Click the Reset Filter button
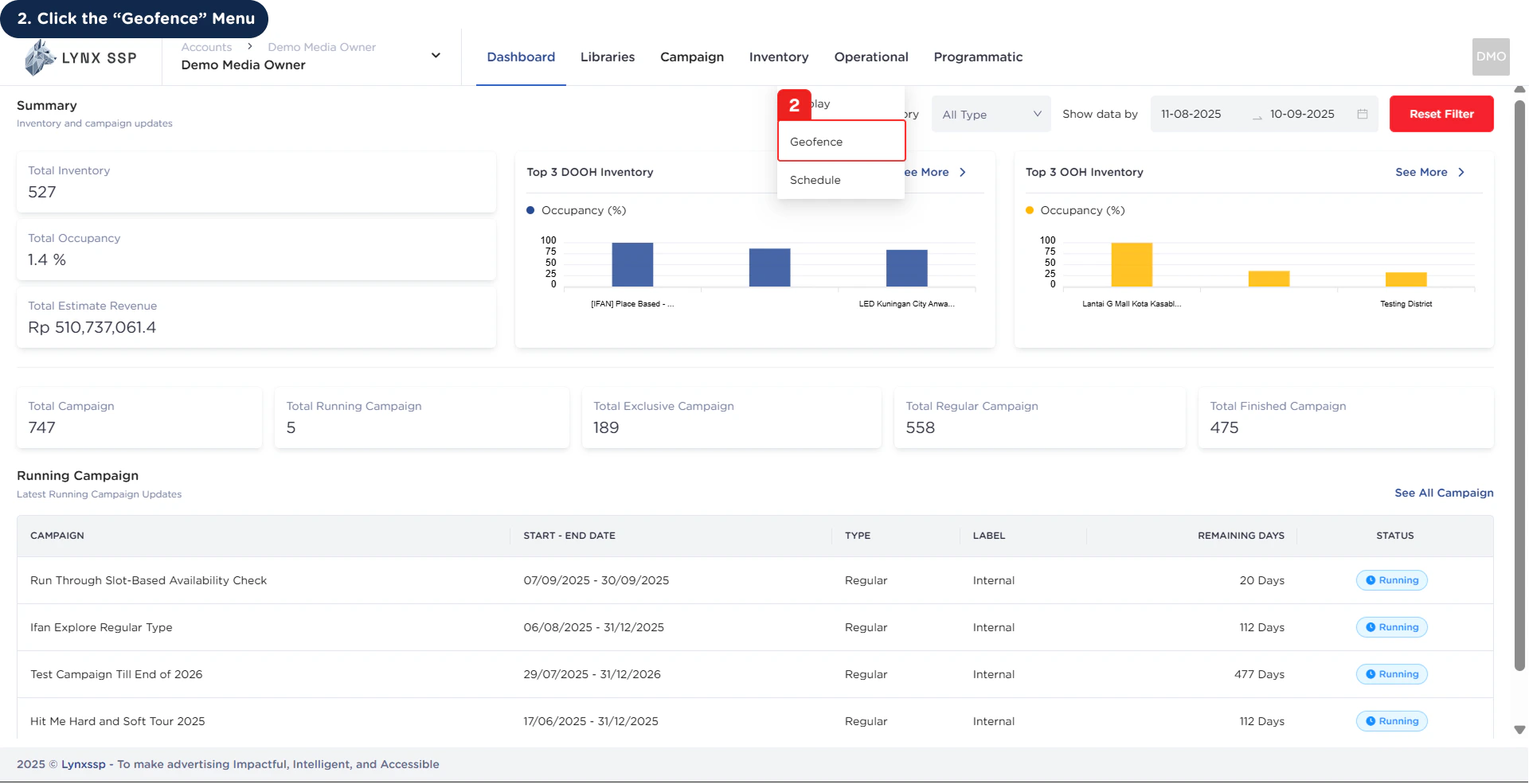This screenshot has height=784, width=1529. (1441, 114)
